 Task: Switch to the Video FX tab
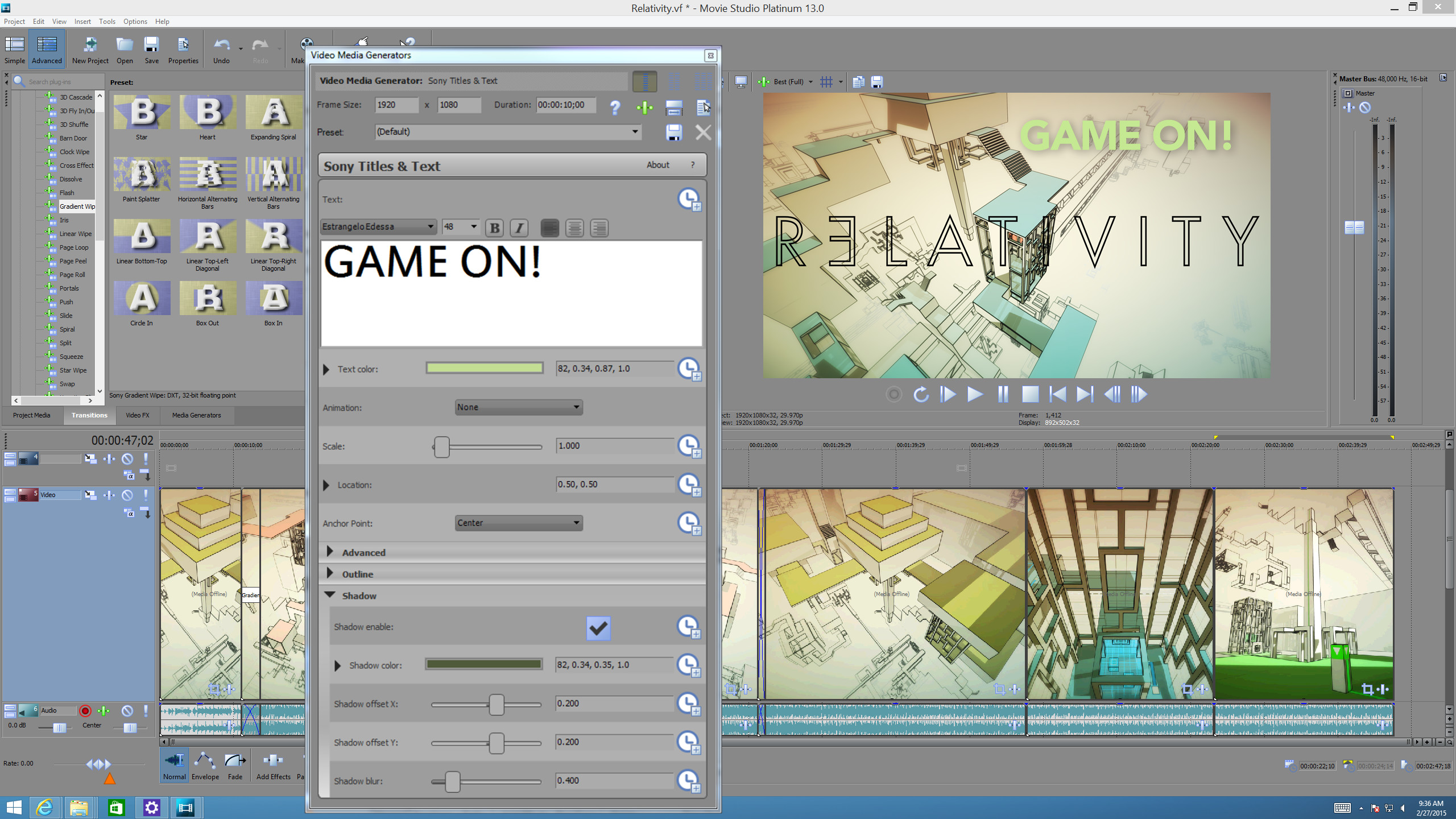point(137,415)
